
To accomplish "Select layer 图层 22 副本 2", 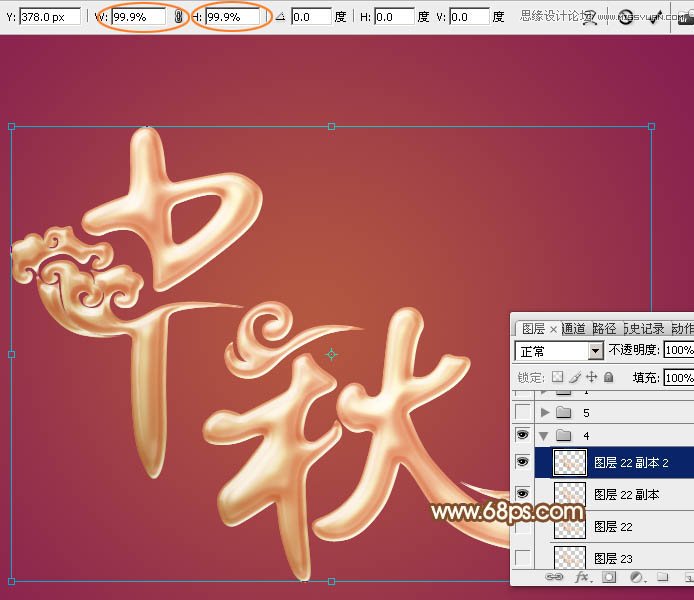I will pyautogui.click(x=615, y=462).
